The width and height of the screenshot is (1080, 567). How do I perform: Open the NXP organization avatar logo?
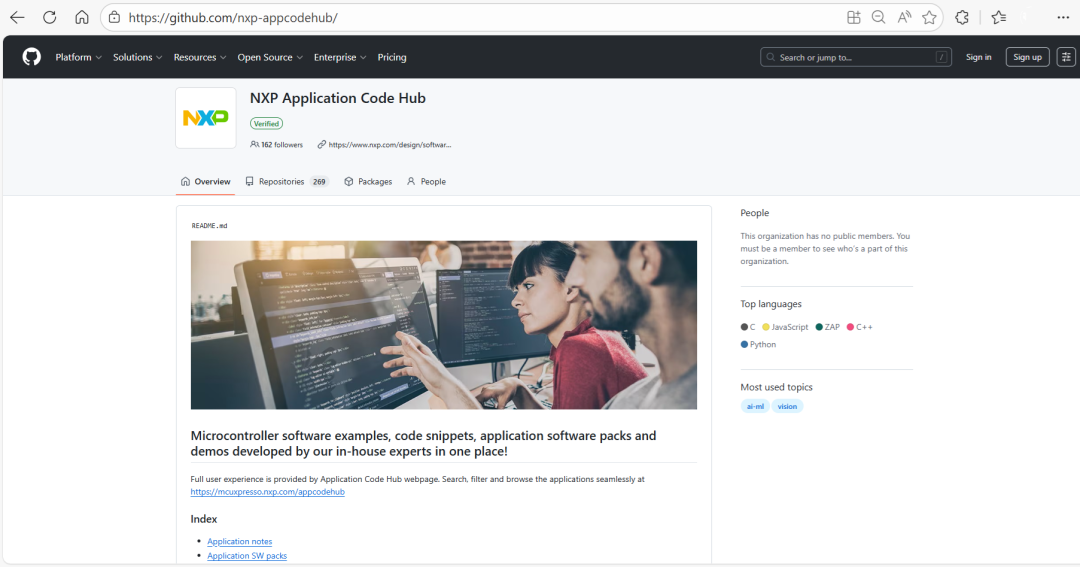pyautogui.click(x=206, y=118)
